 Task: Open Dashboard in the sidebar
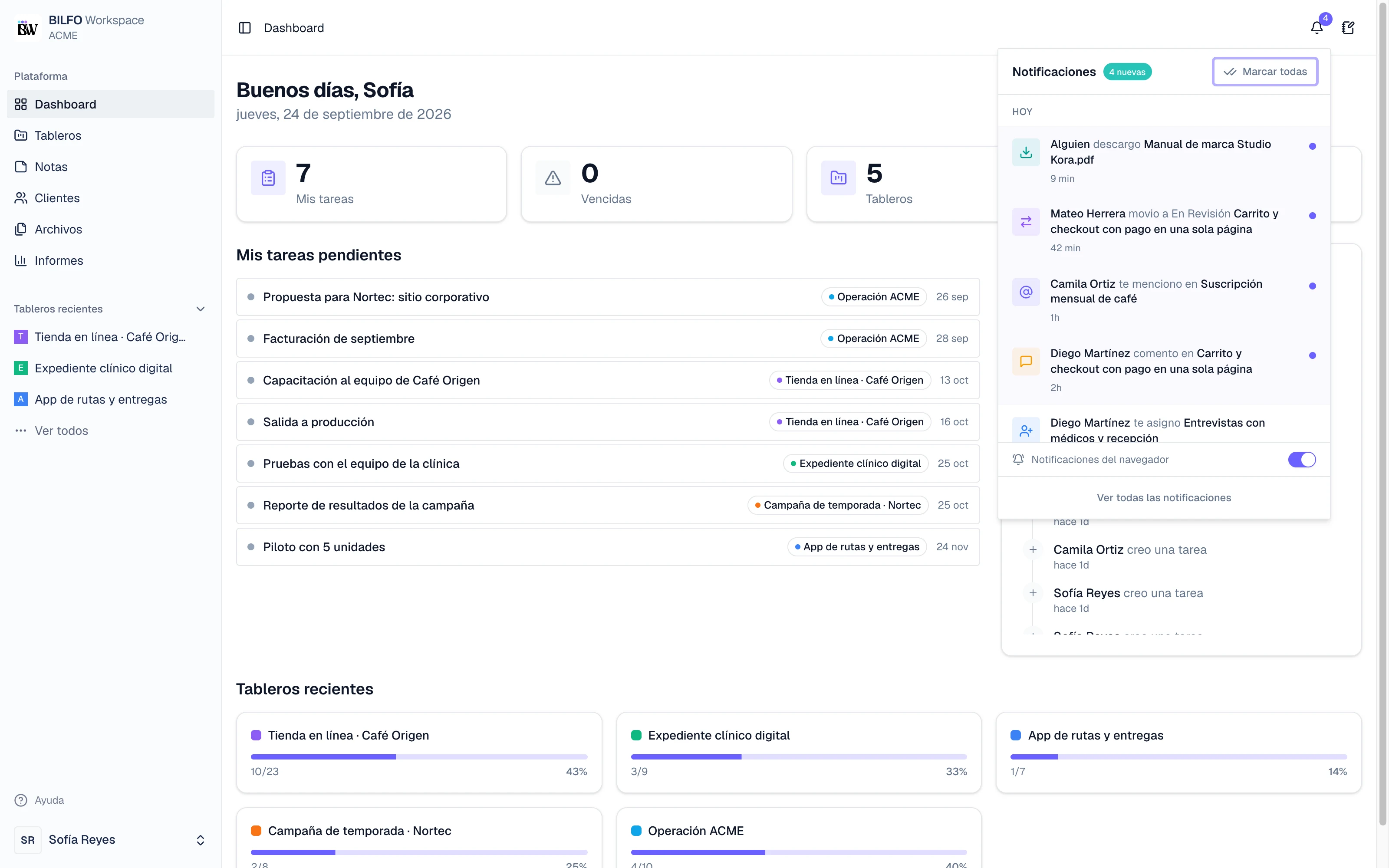coord(110,104)
